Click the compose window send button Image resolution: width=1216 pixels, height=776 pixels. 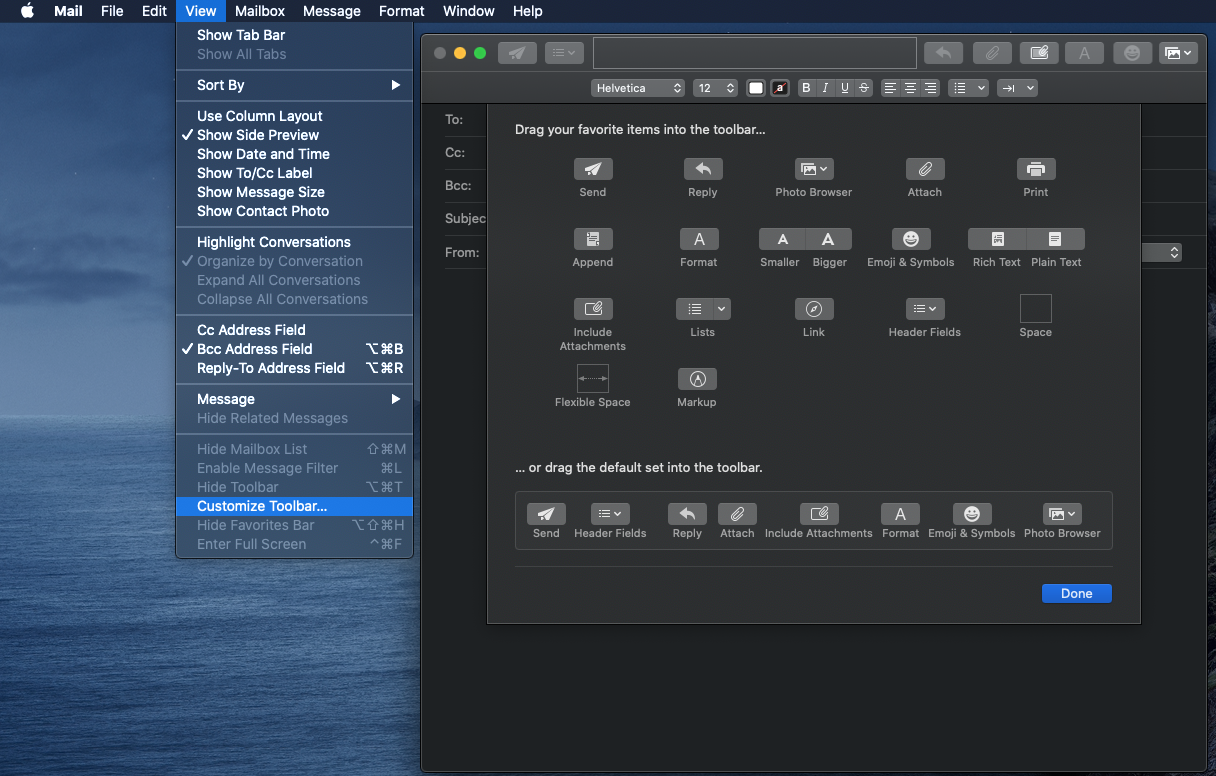pyautogui.click(x=517, y=53)
